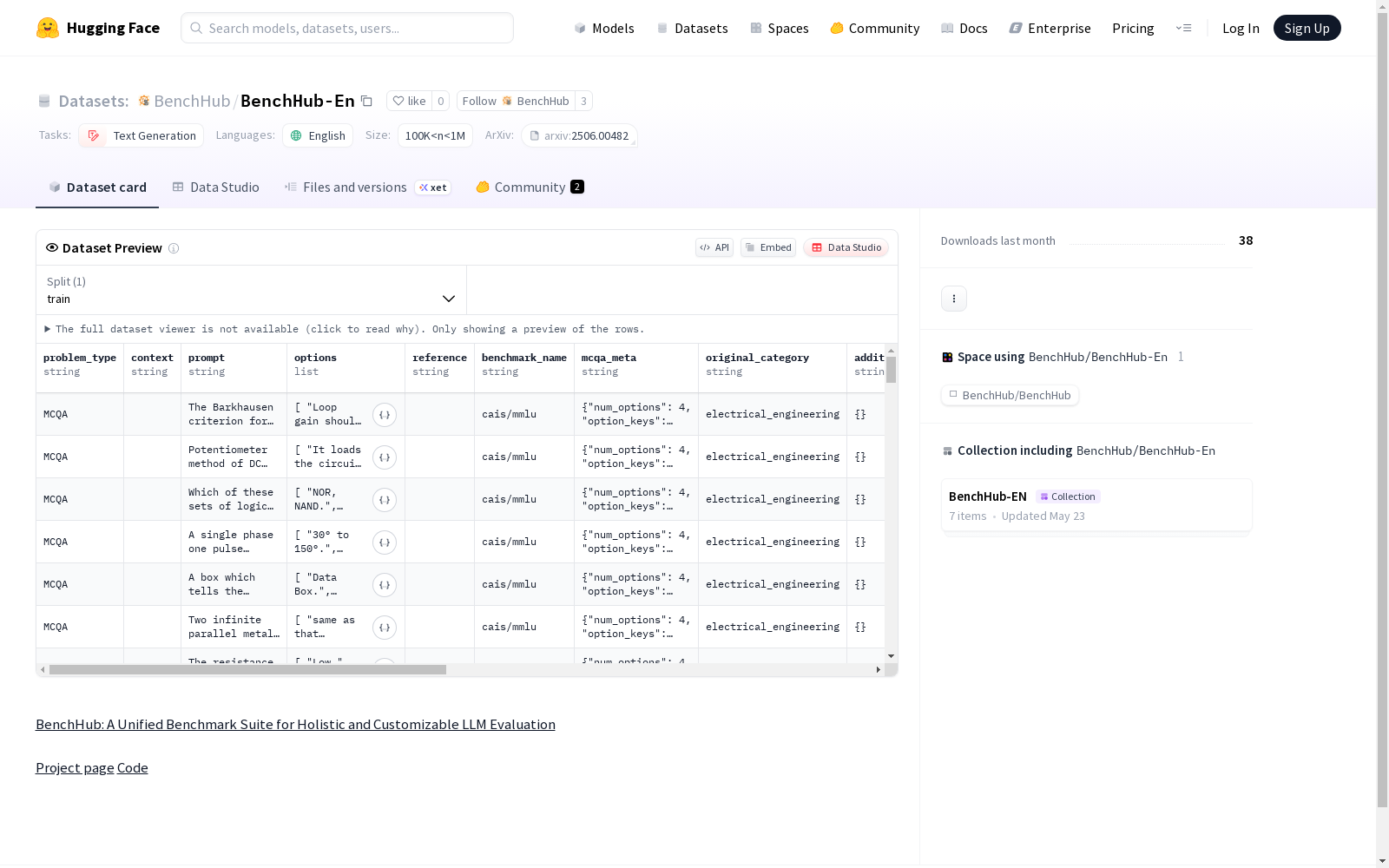Open Enterprise in top navigation

coord(1050,28)
